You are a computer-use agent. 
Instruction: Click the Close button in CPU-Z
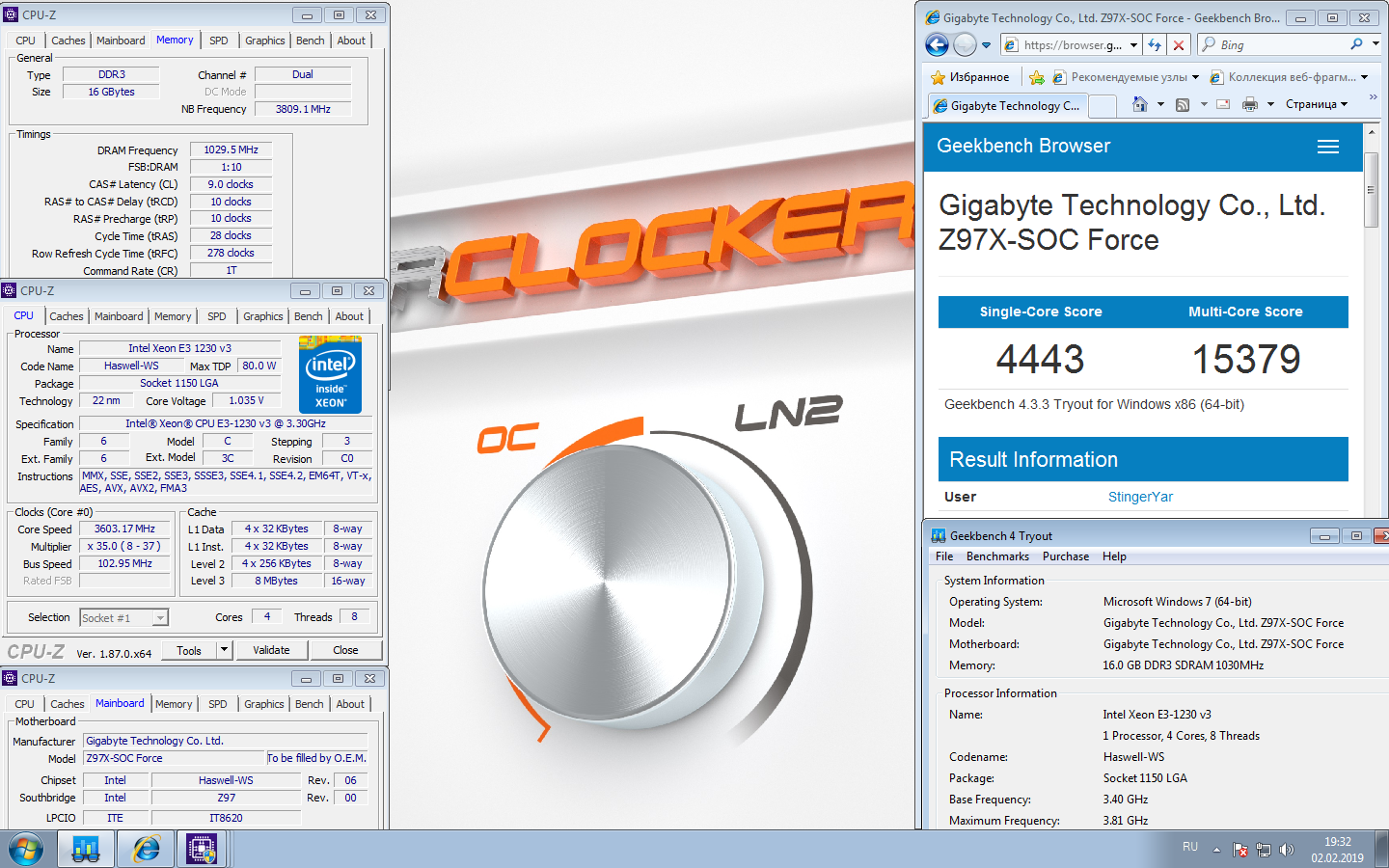pos(345,650)
